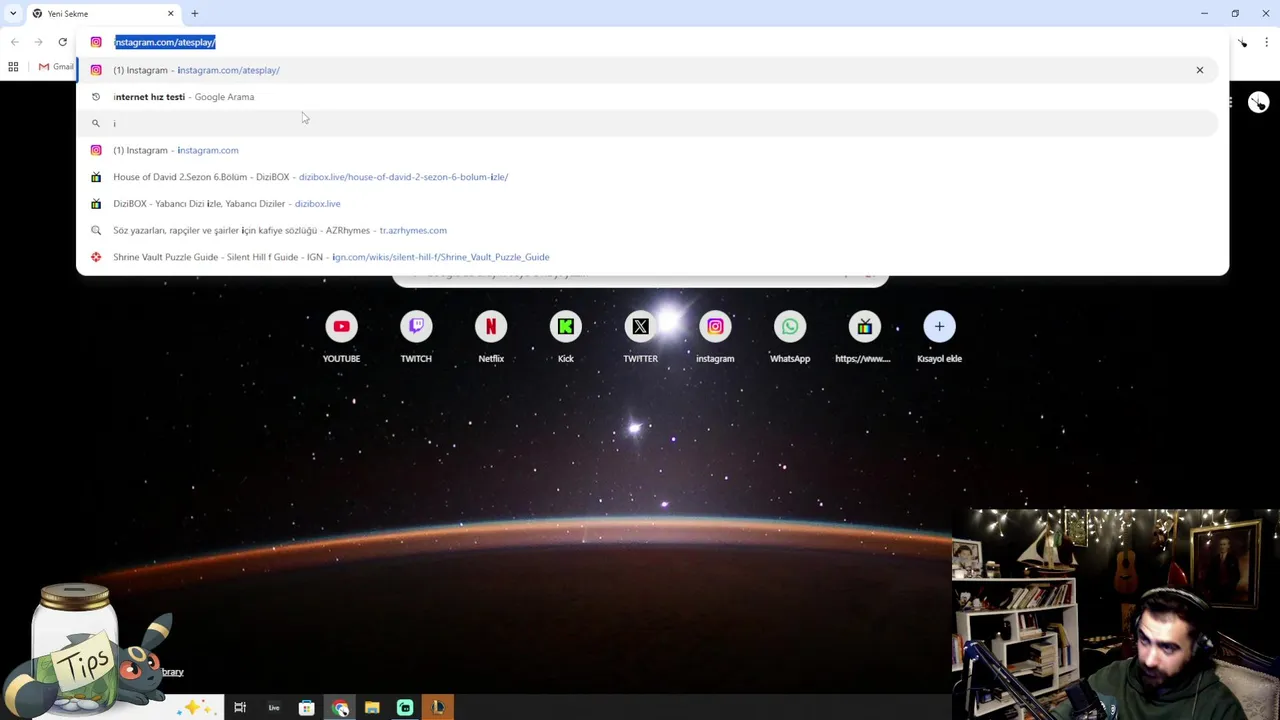Open the green Streamlabs taskbar icon
This screenshot has height=720, width=1280.
click(x=405, y=708)
